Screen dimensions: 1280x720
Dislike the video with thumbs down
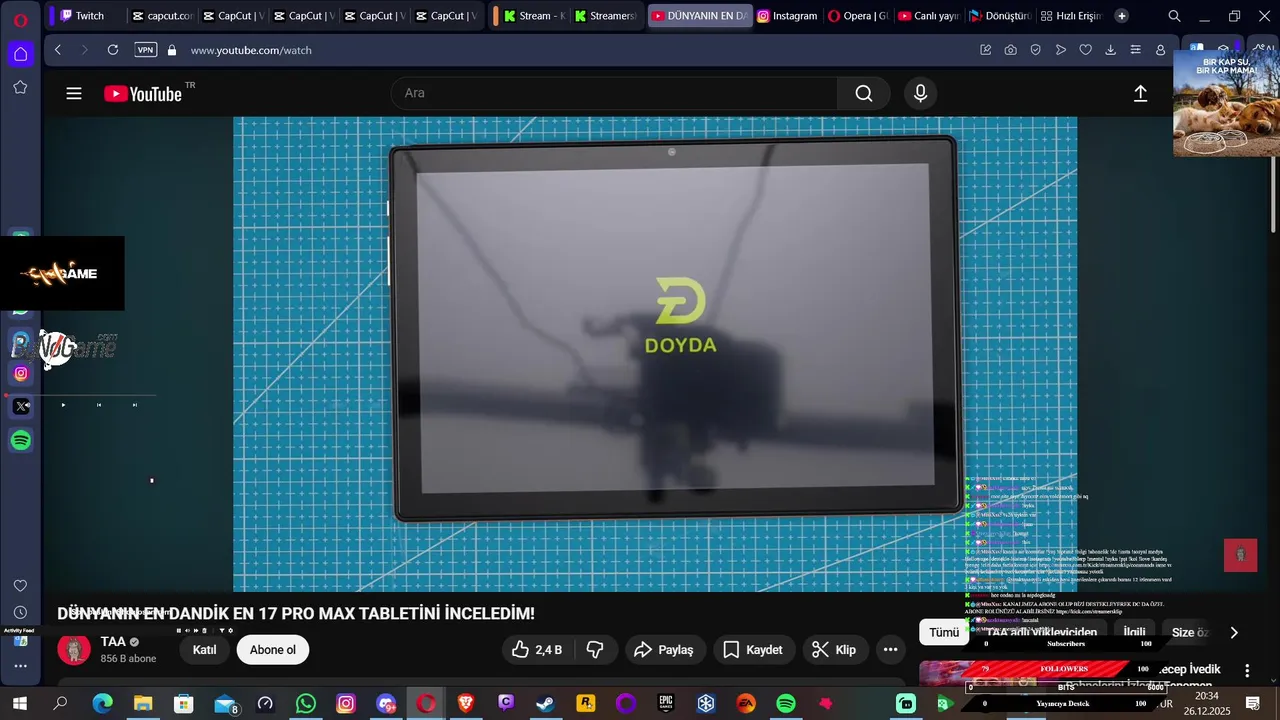(595, 650)
